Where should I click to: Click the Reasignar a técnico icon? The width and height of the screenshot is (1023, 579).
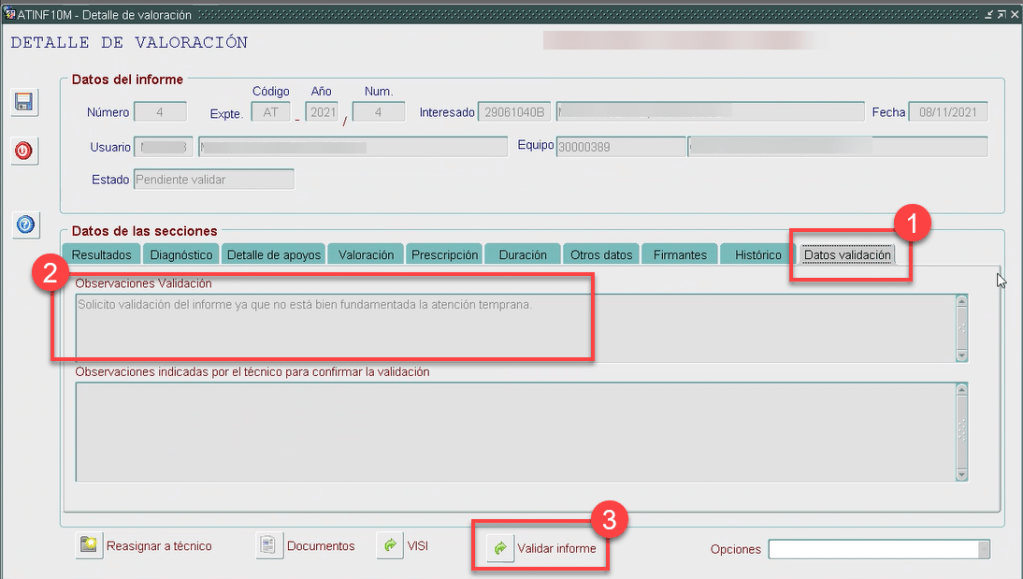point(89,546)
